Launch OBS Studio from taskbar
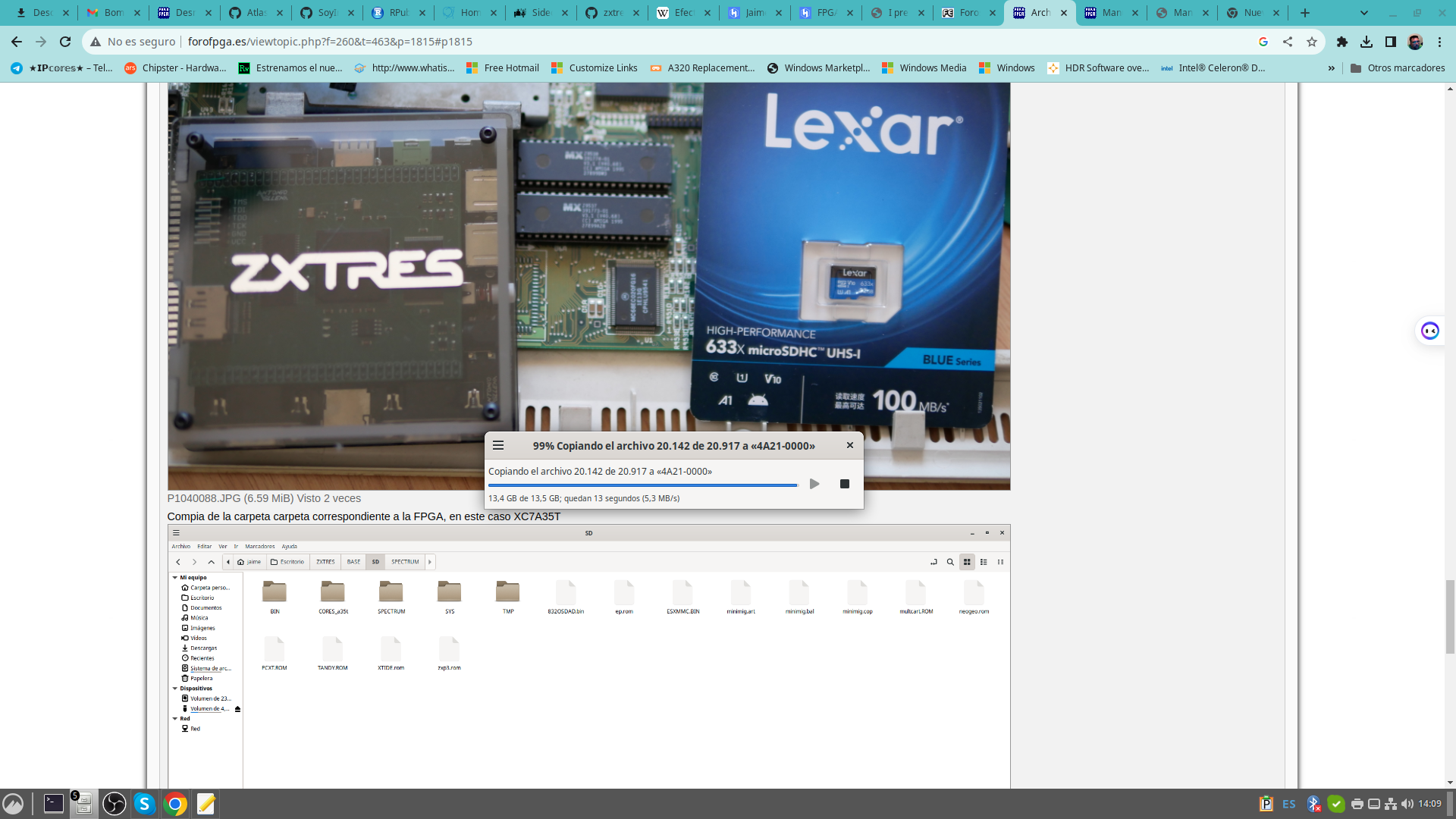 coord(114,804)
